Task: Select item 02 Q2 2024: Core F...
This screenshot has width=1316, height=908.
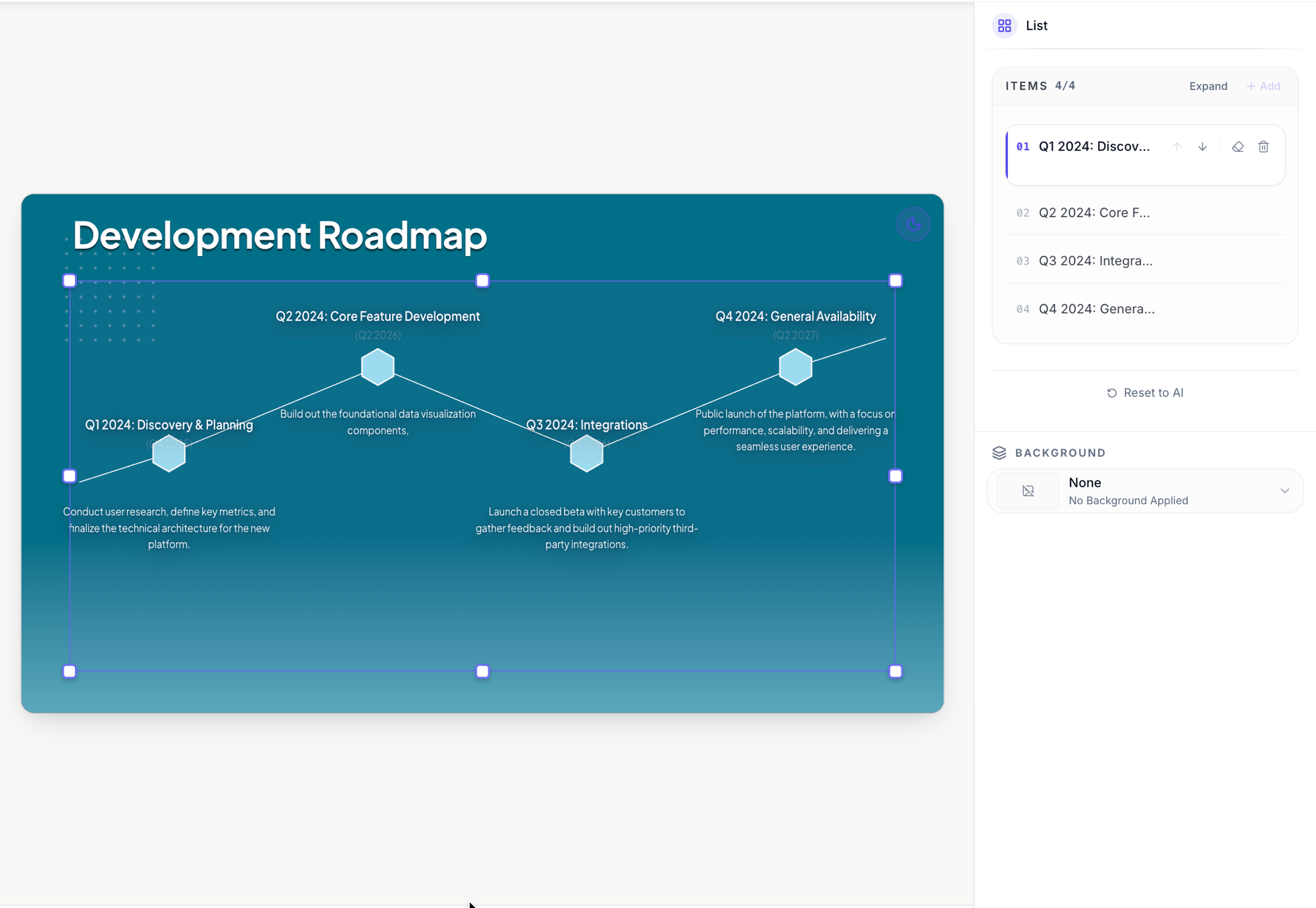Action: [1145, 213]
